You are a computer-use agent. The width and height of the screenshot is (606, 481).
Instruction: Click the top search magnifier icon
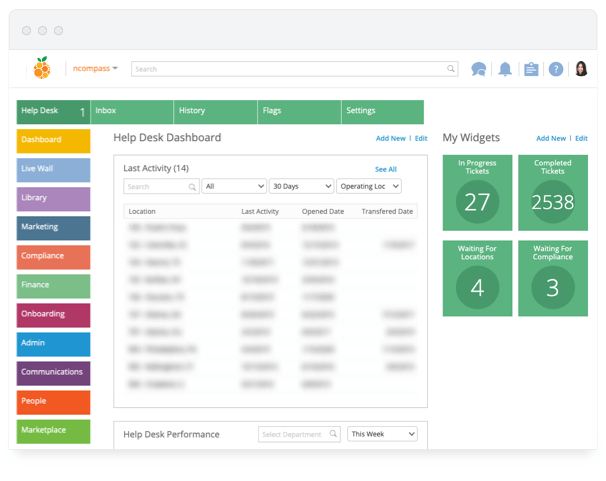coord(451,69)
